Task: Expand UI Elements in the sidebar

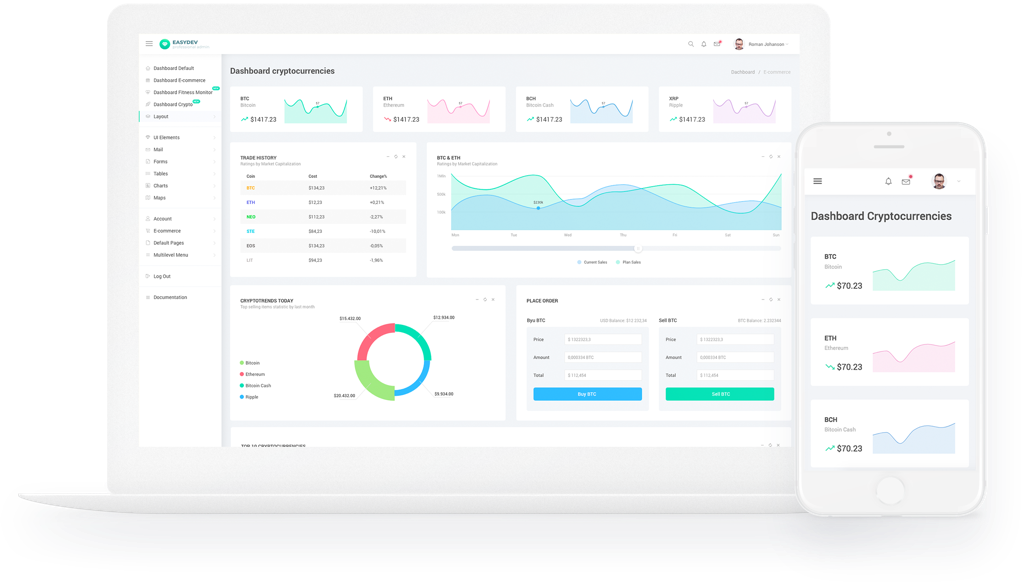Action: [166, 137]
